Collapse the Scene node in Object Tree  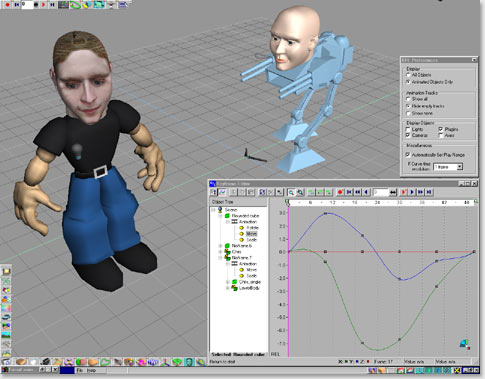coord(213,210)
